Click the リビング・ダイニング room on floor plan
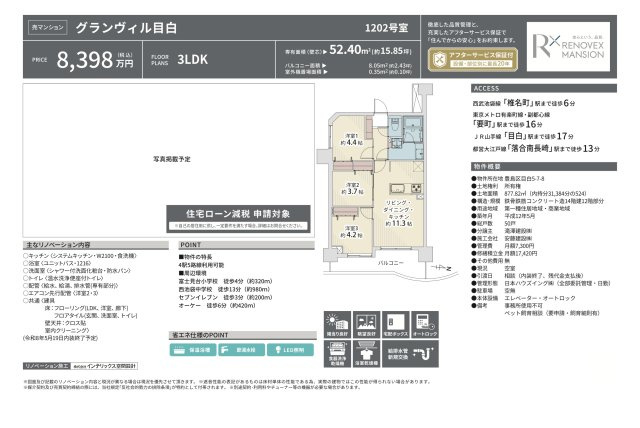Image resolution: width=640 pixels, height=428 pixels. (x=399, y=213)
